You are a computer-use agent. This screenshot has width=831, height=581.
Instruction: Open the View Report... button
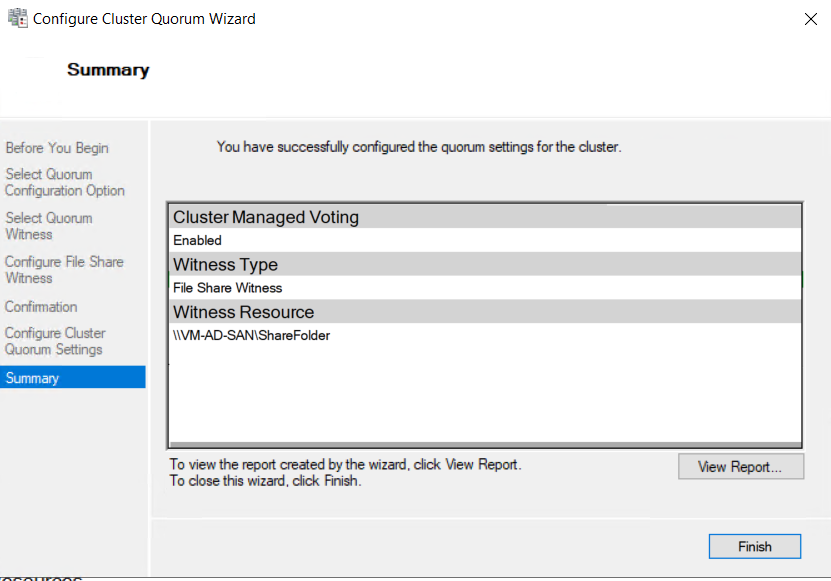point(740,466)
